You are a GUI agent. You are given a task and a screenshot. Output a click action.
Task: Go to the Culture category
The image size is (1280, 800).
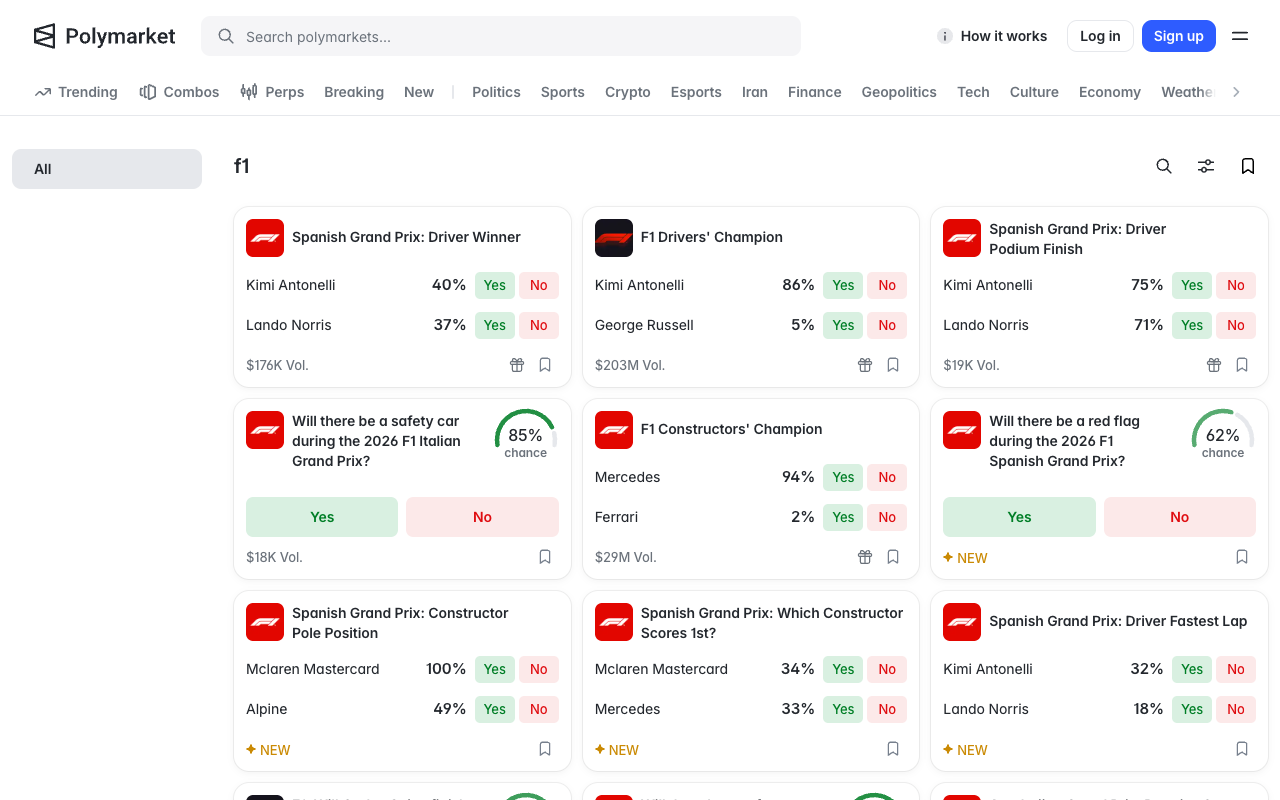coord(1034,92)
